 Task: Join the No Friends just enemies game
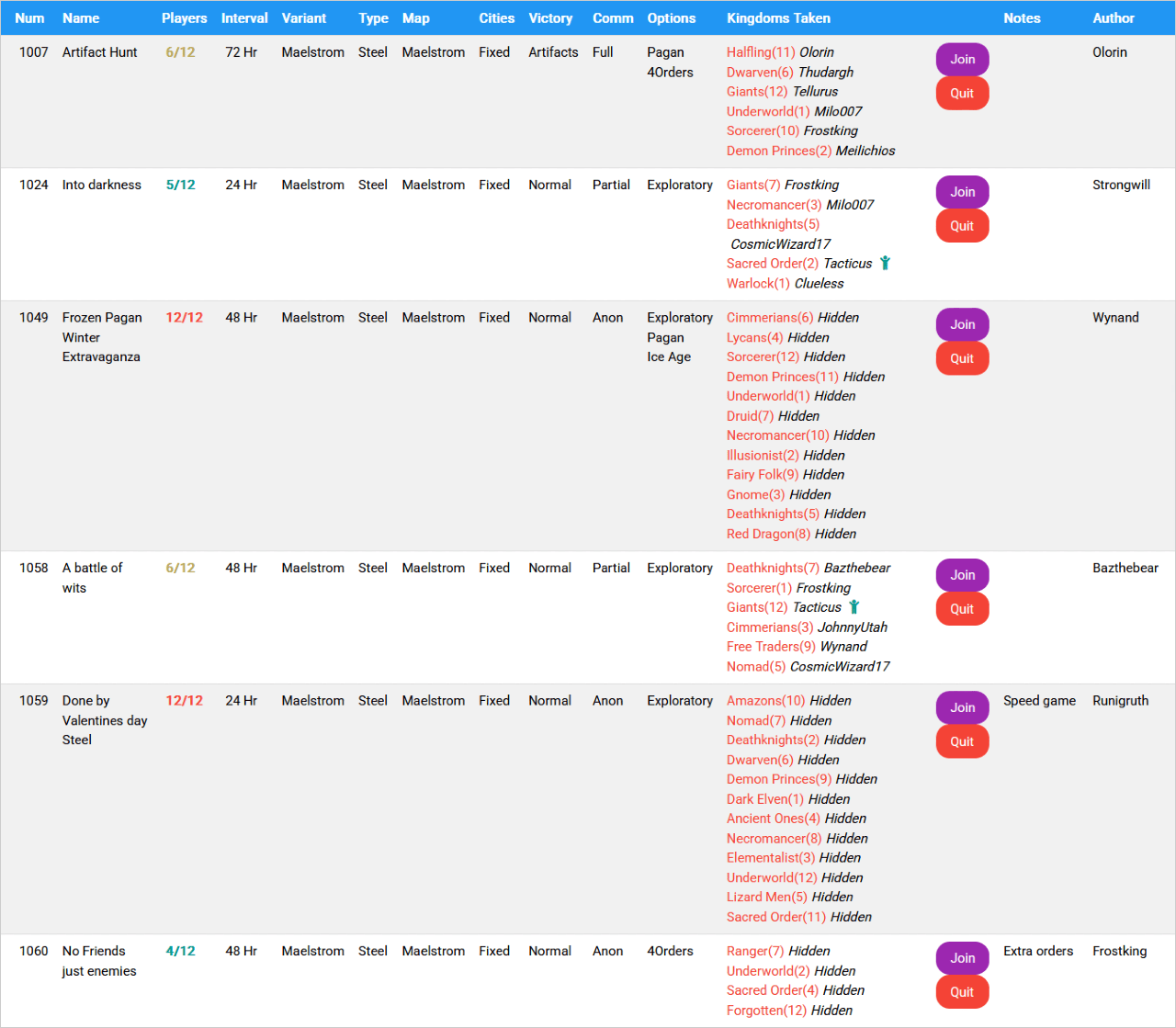962,958
